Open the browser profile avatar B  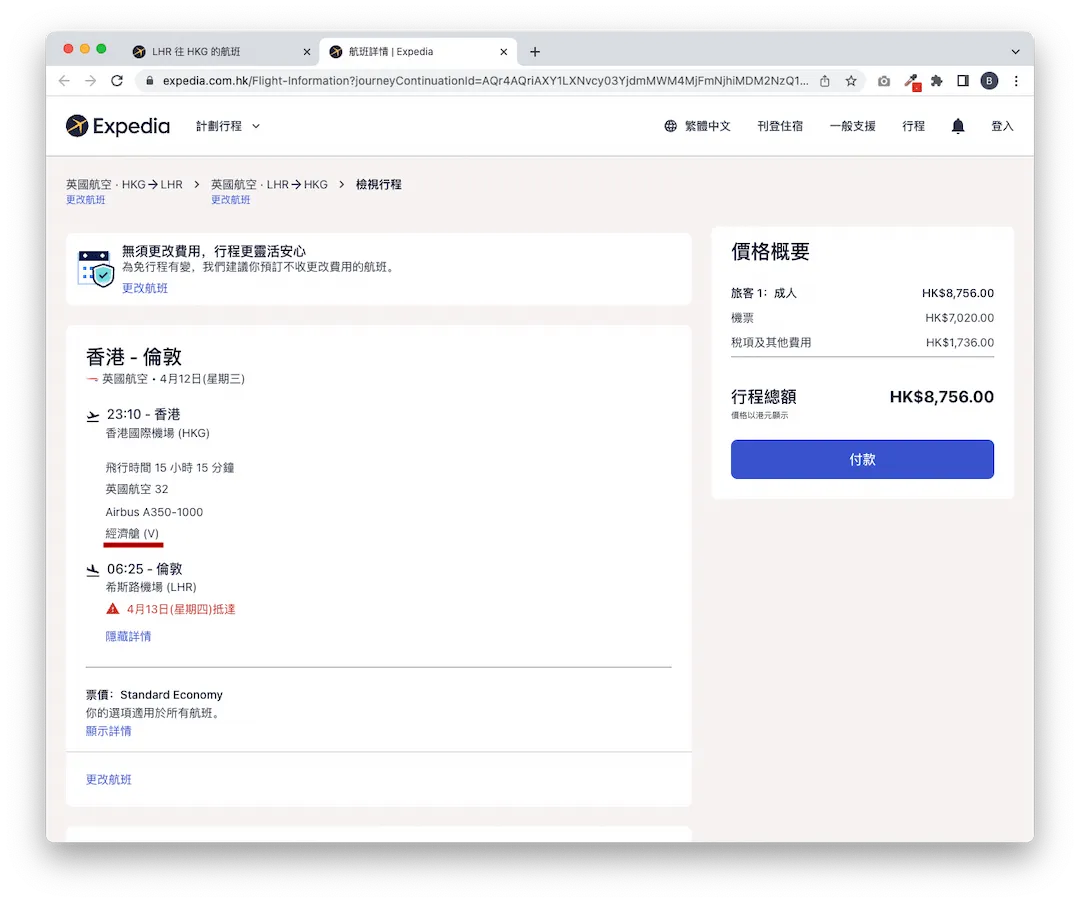[989, 81]
